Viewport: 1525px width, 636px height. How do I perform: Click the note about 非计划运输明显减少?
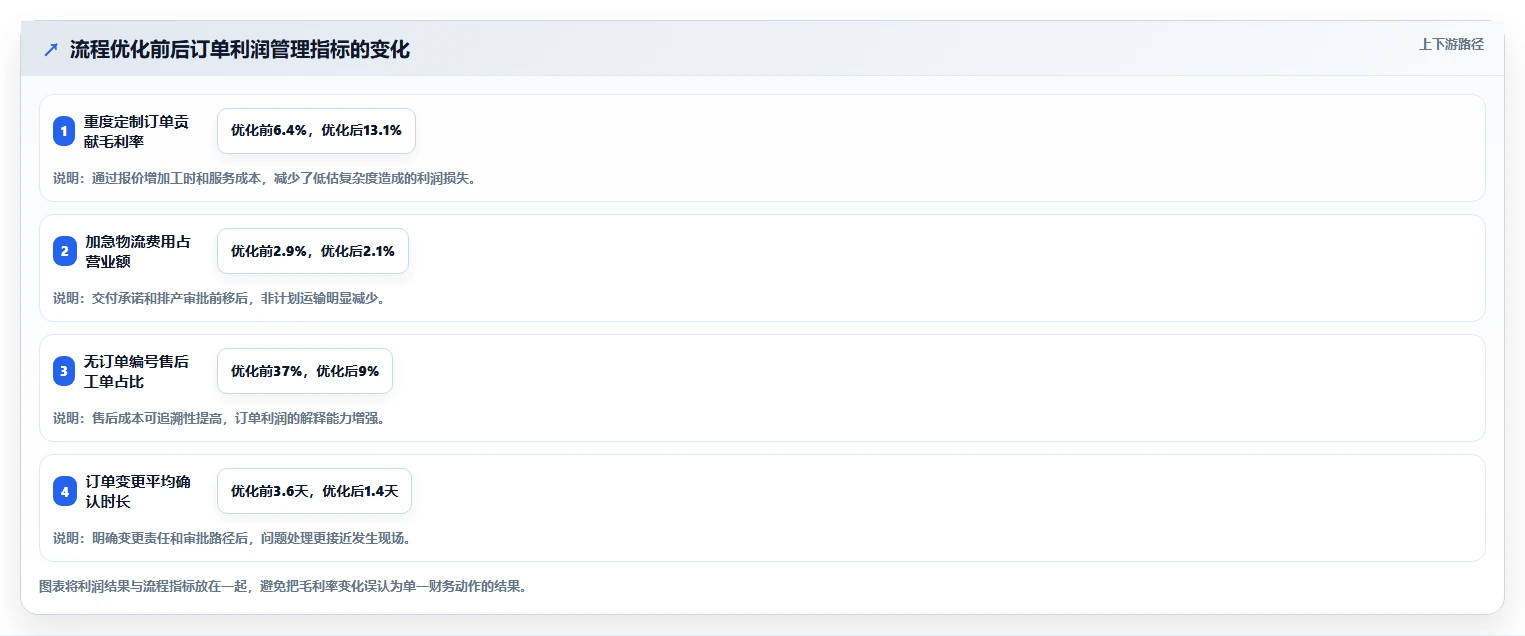[x=219, y=298]
